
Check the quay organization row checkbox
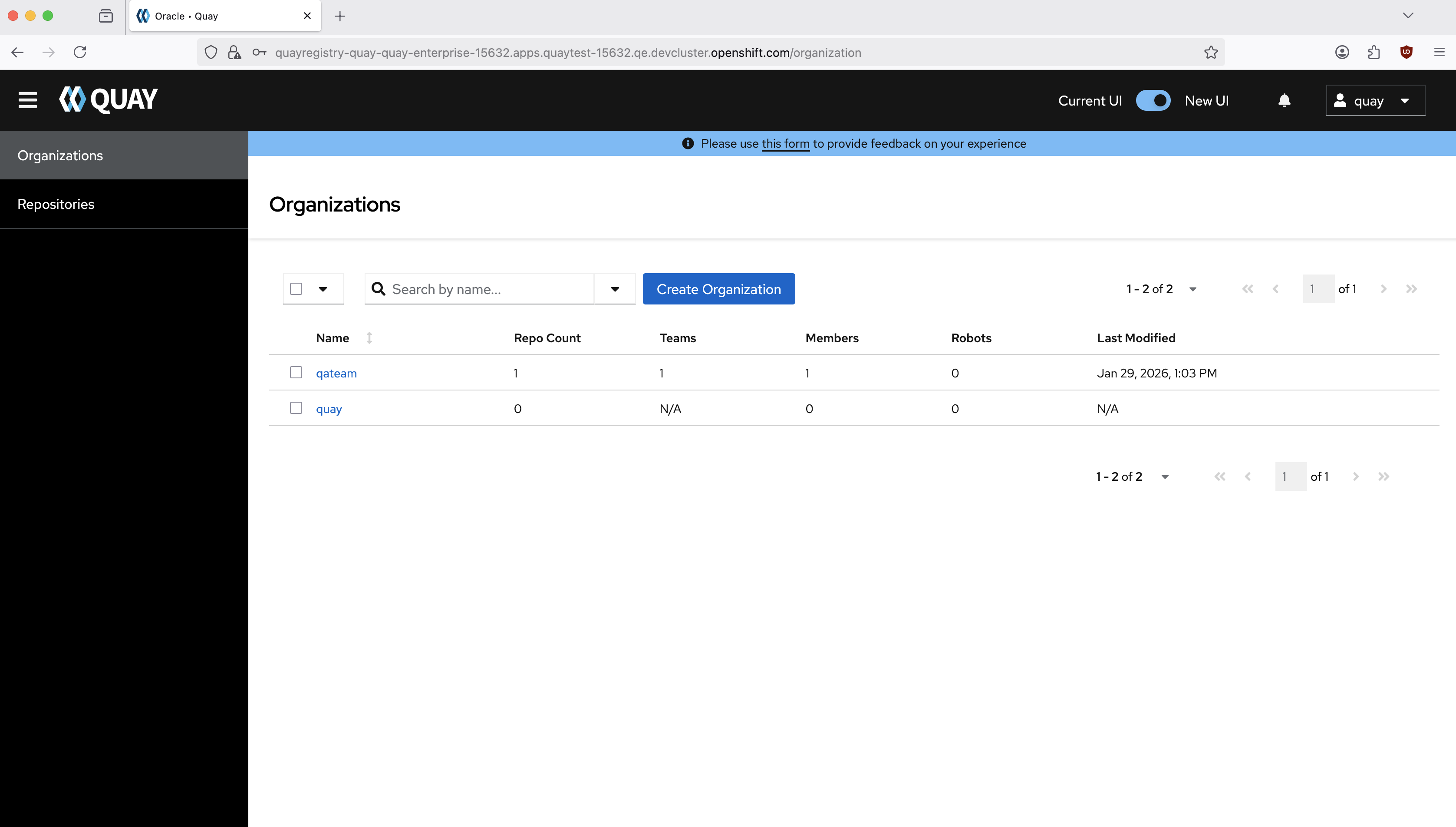296,408
